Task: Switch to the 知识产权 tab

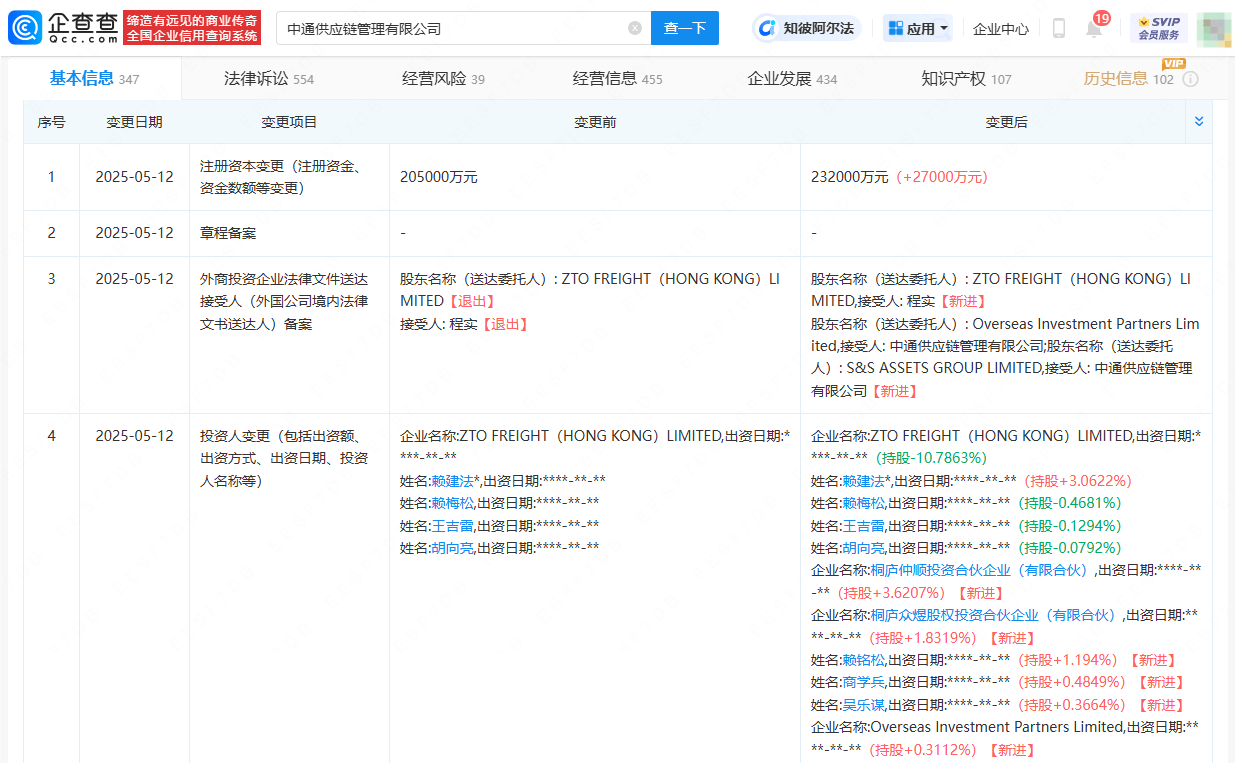Action: 966,78
